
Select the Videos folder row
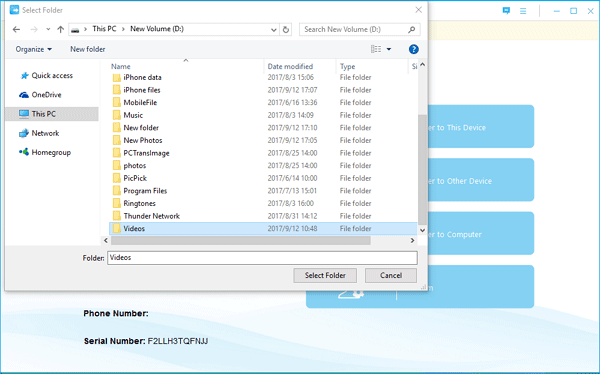[263, 229]
